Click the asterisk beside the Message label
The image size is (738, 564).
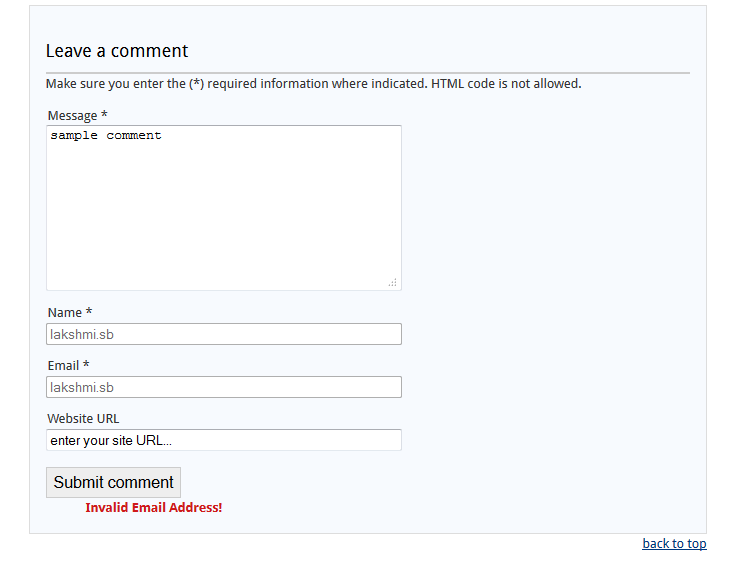point(104,114)
